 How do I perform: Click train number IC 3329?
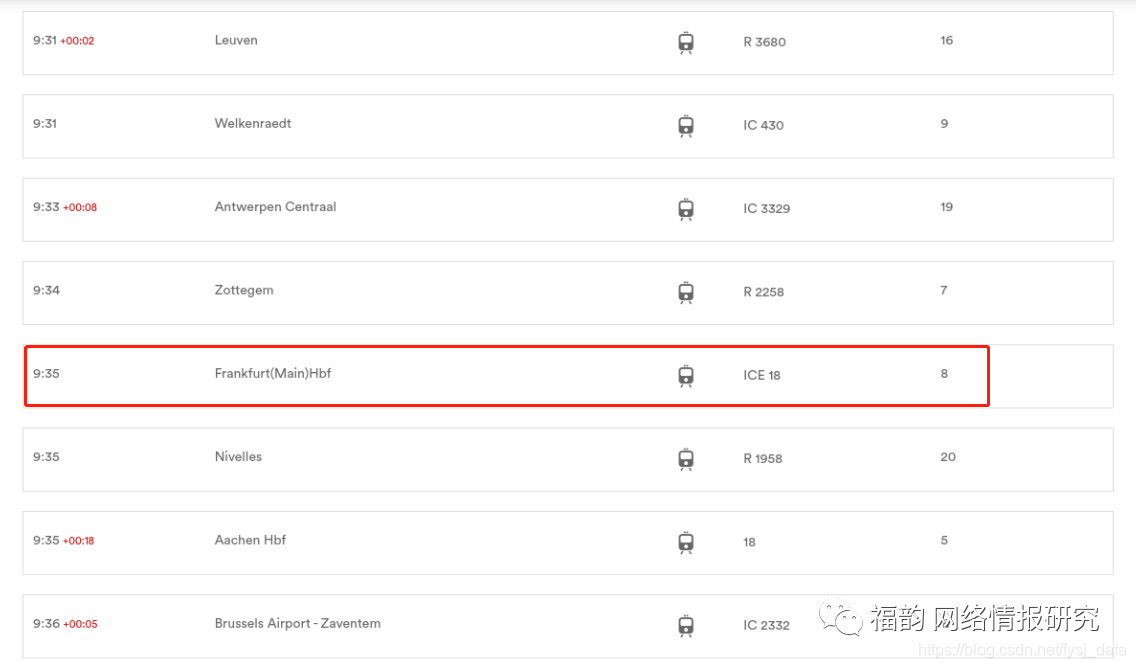pyautogui.click(x=767, y=209)
